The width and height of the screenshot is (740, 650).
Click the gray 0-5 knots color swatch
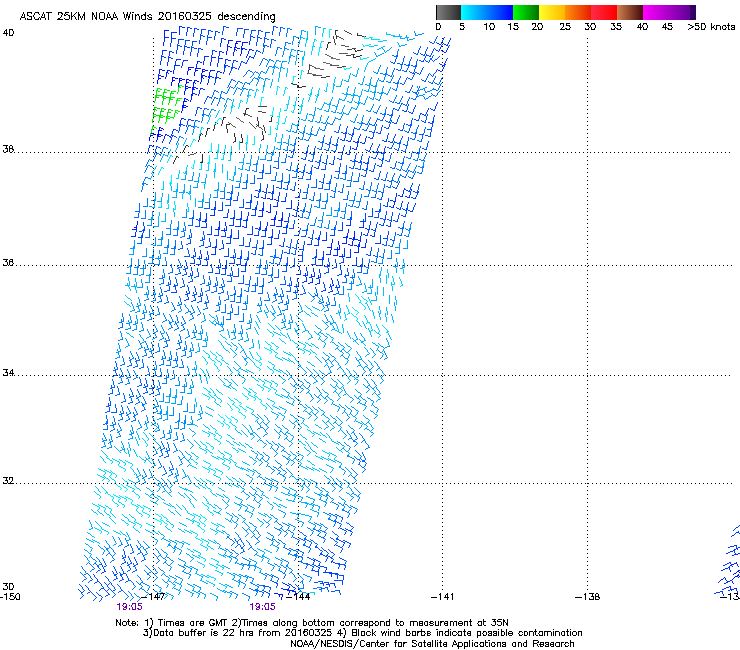pos(448,12)
